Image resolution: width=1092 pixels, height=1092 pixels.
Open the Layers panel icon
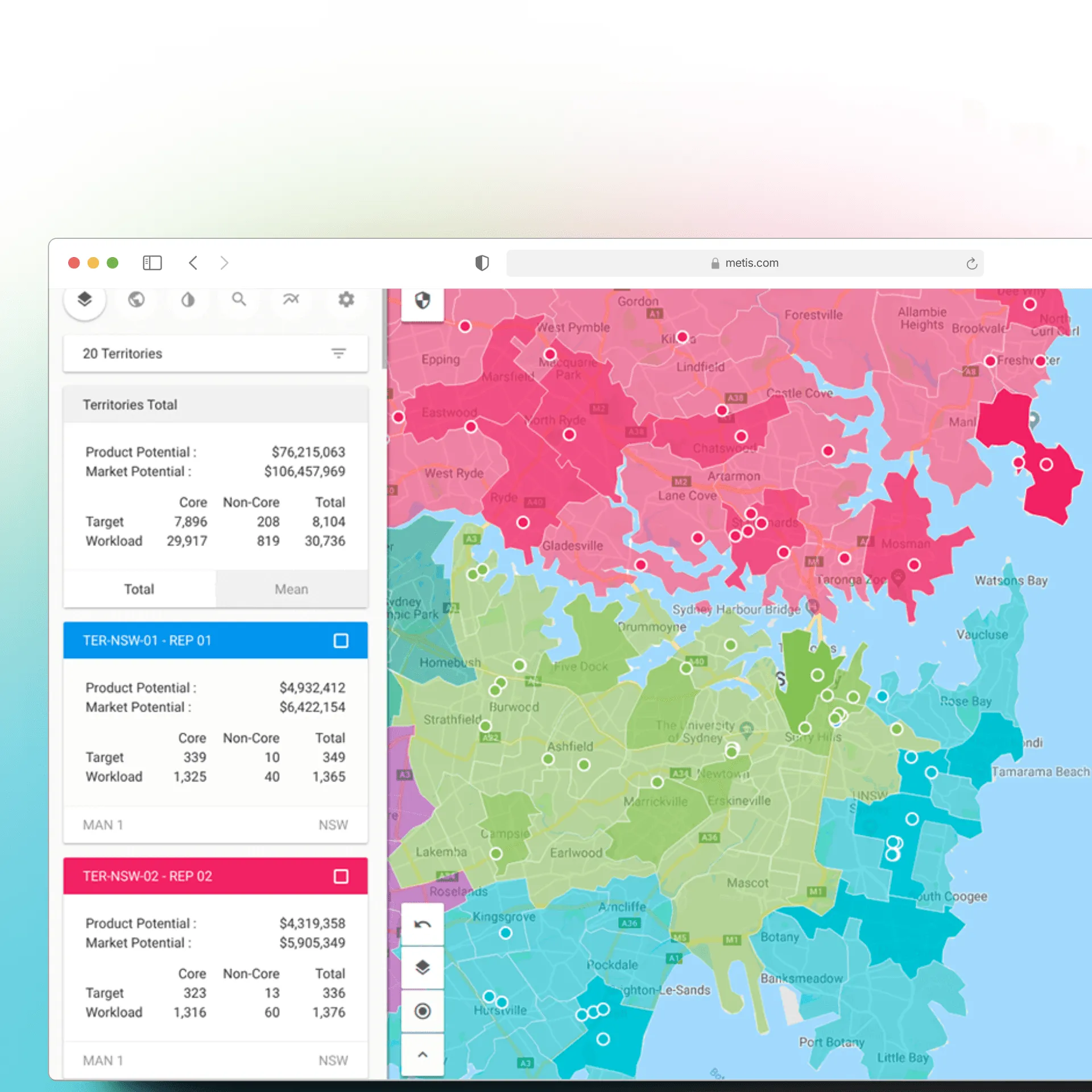[x=85, y=300]
